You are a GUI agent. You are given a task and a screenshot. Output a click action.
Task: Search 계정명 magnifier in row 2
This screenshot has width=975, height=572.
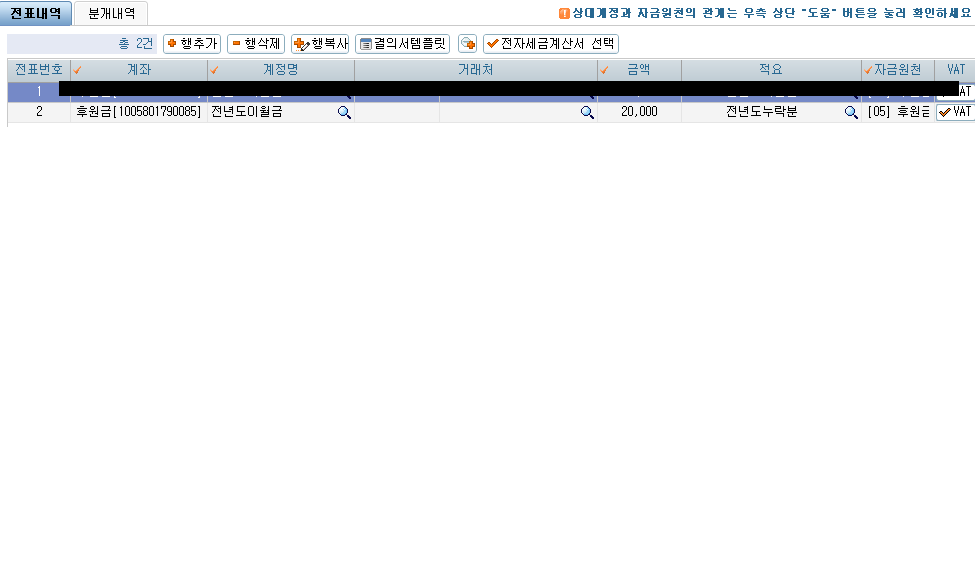pos(344,113)
